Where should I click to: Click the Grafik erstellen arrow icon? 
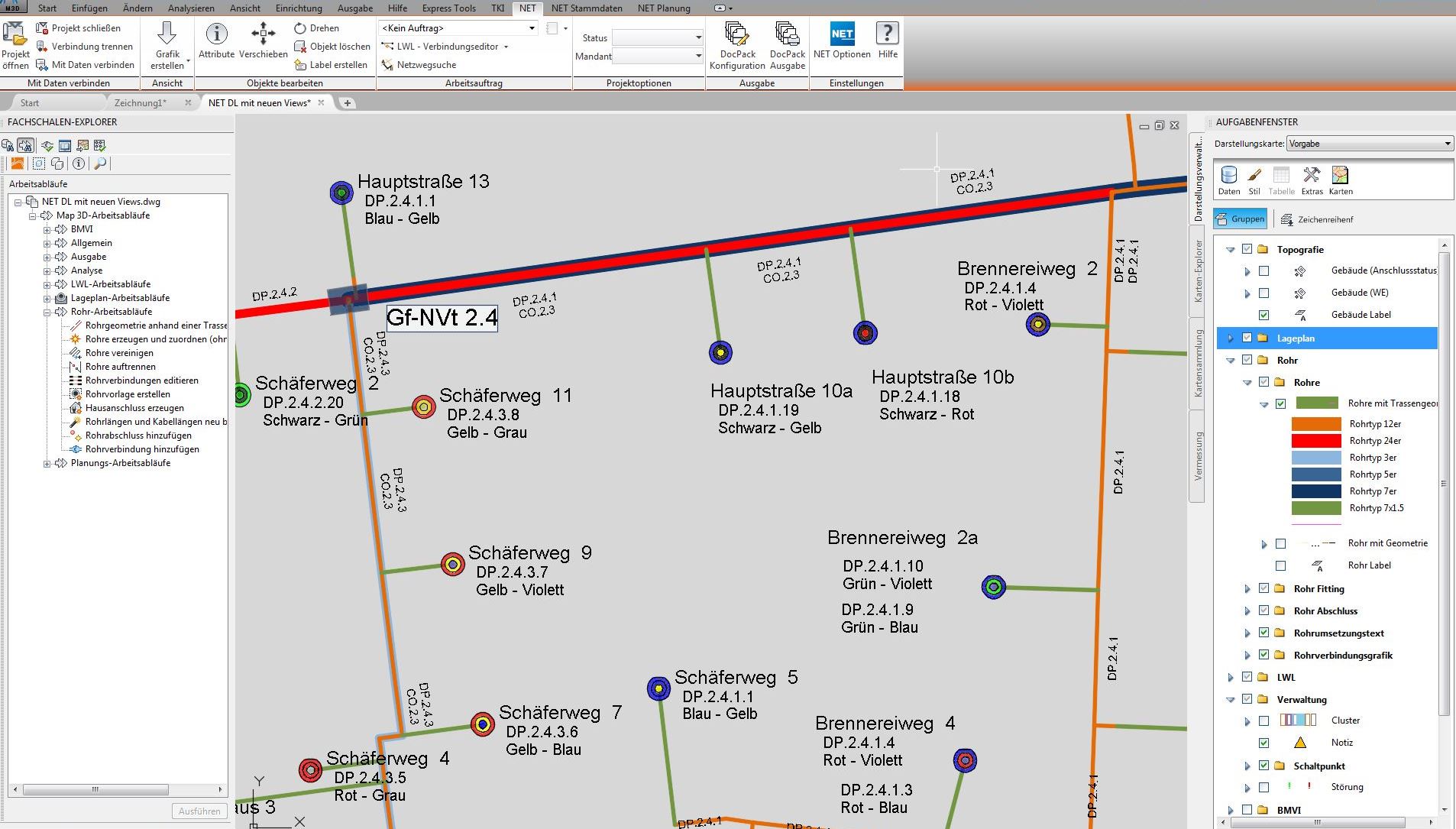(167, 34)
